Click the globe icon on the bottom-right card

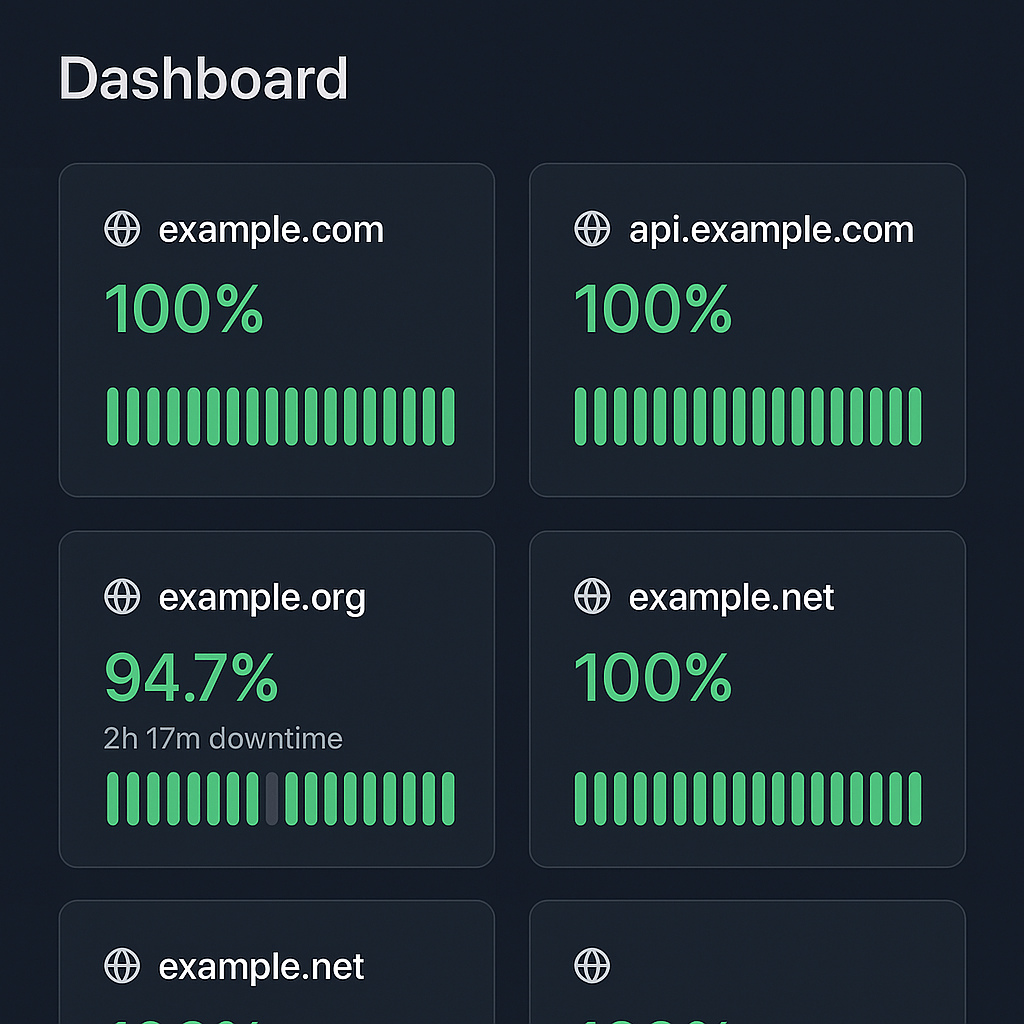point(591,966)
